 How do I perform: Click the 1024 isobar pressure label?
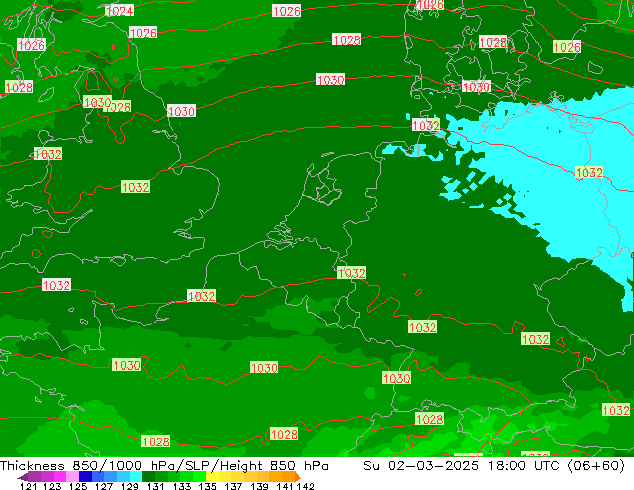pos(119,11)
